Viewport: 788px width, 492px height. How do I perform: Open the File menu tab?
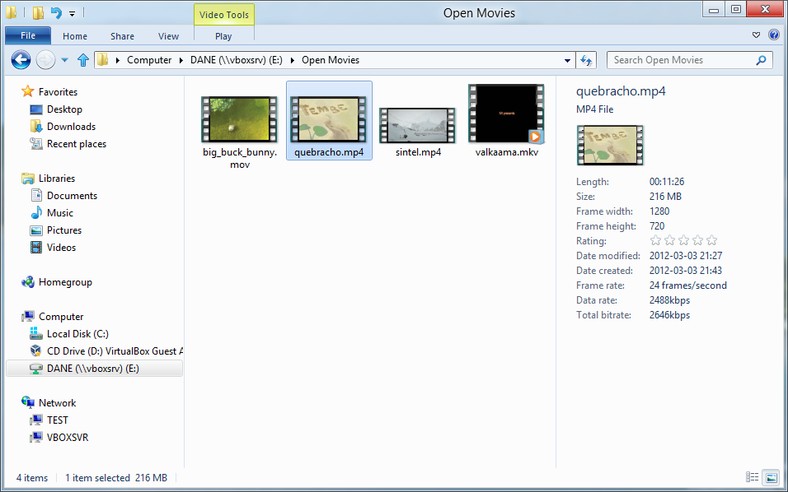pos(28,35)
